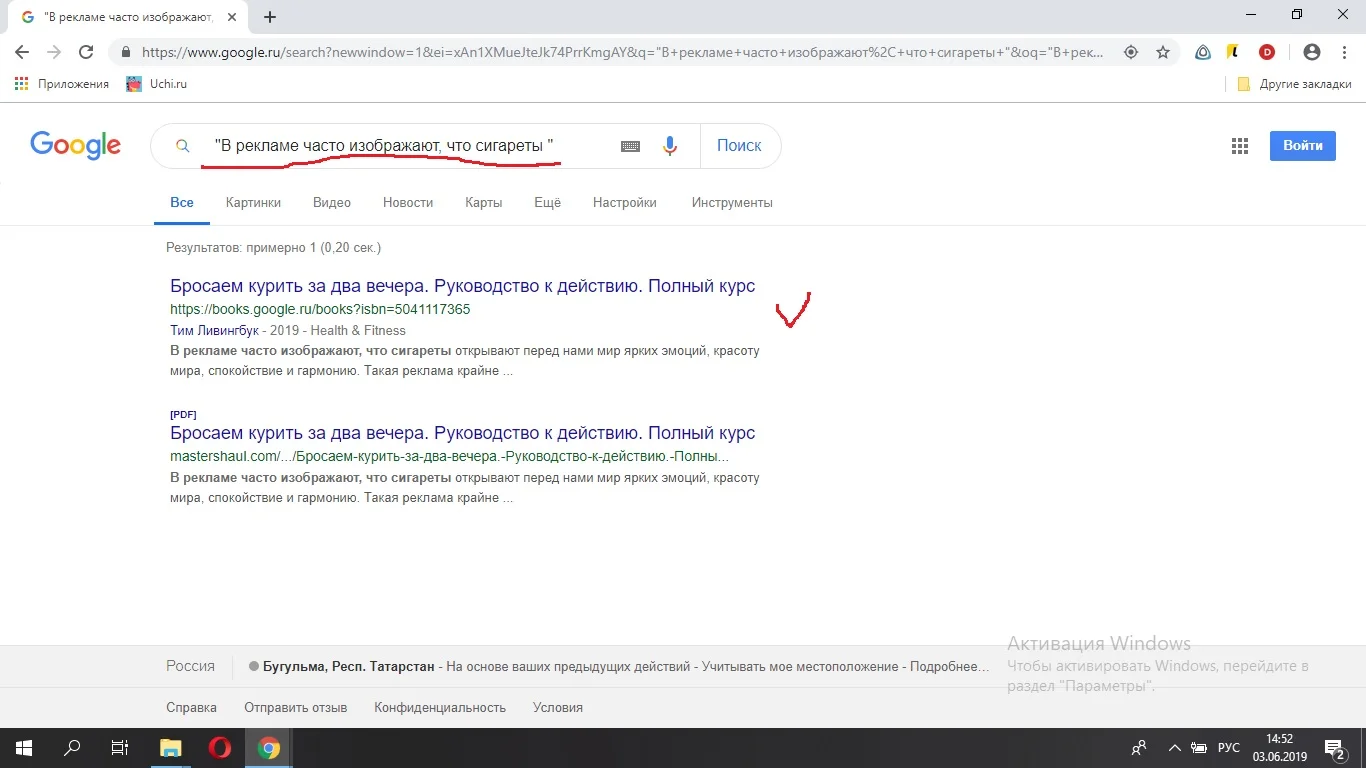Click the Результатов: примерно 1 stats text
This screenshot has height=768, width=1366.
tap(274, 247)
